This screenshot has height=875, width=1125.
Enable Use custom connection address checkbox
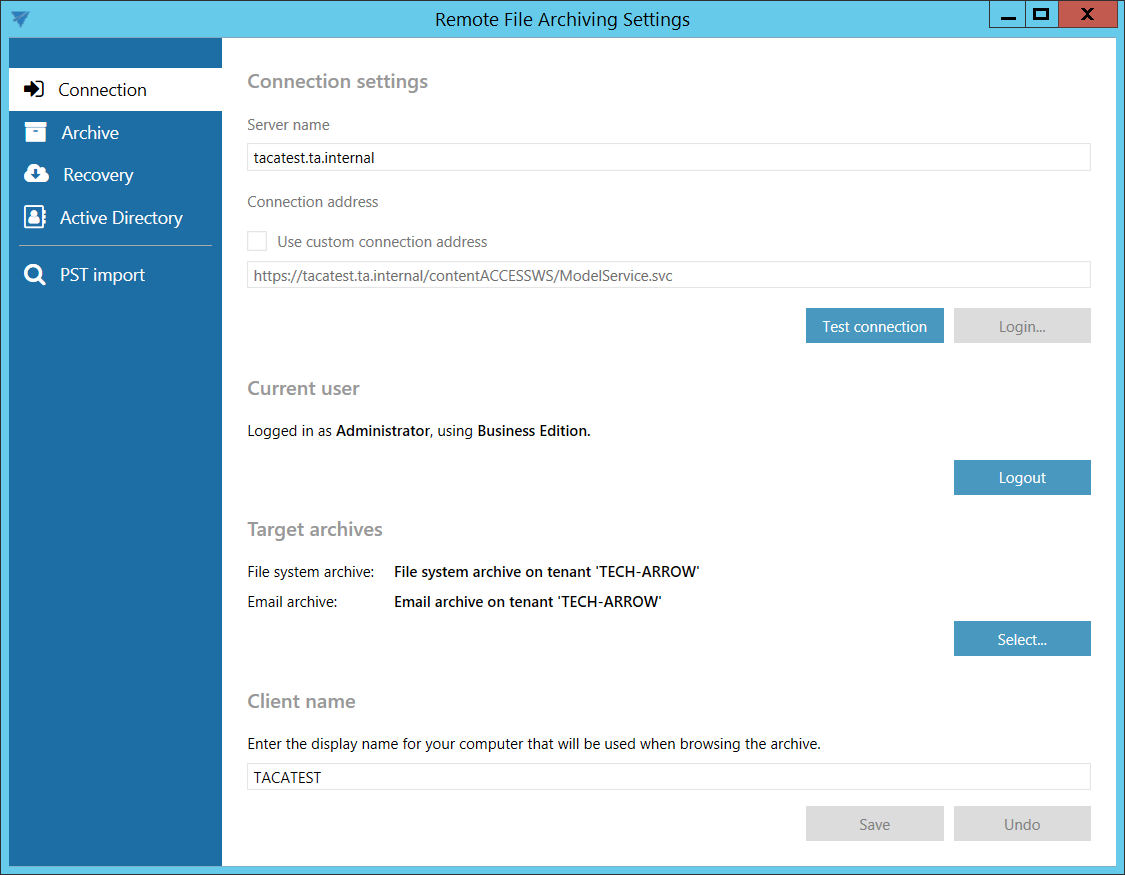[x=258, y=241]
